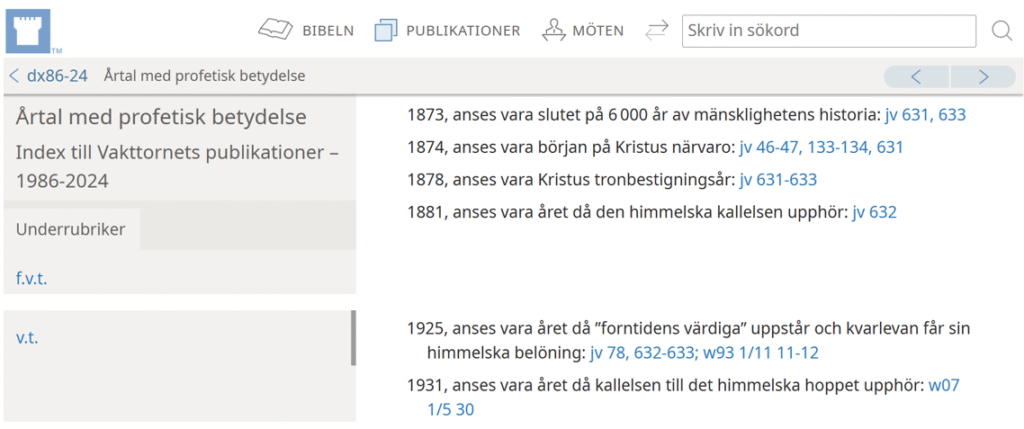The width and height of the screenshot is (1024, 429).
Task: Open the Bibeln section
Action: (306, 31)
